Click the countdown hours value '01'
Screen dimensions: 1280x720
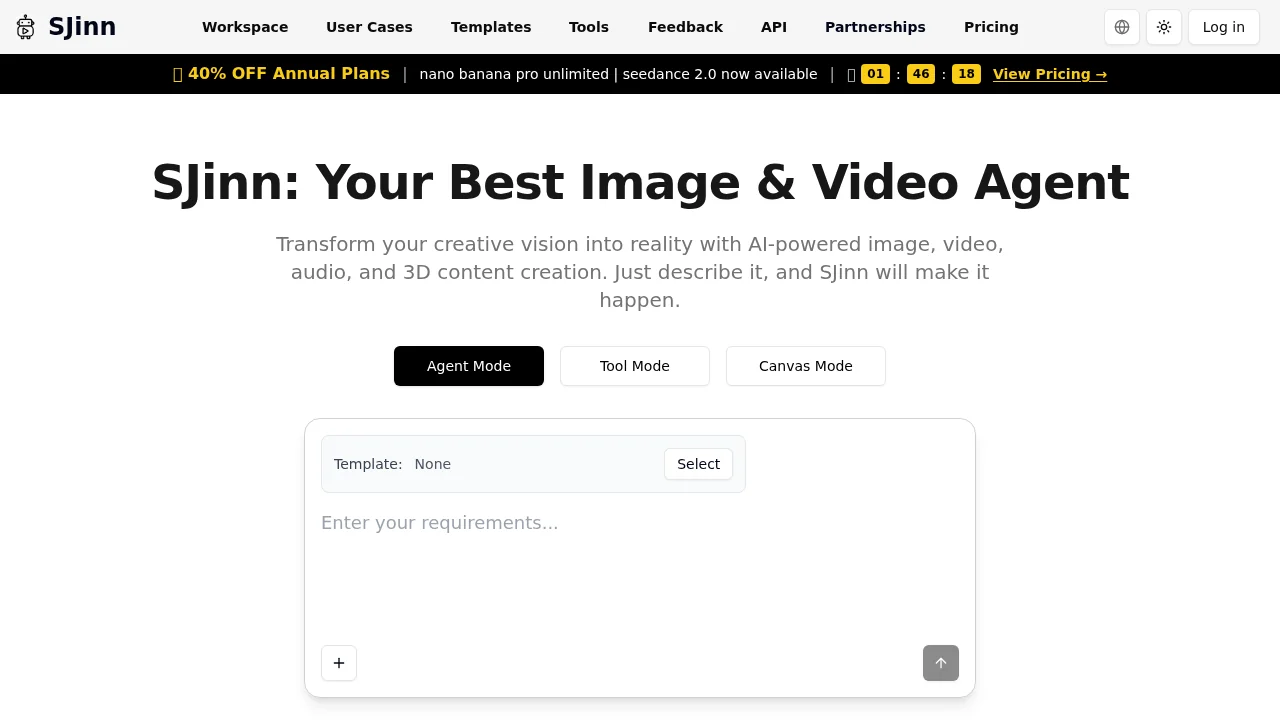pyautogui.click(x=875, y=74)
